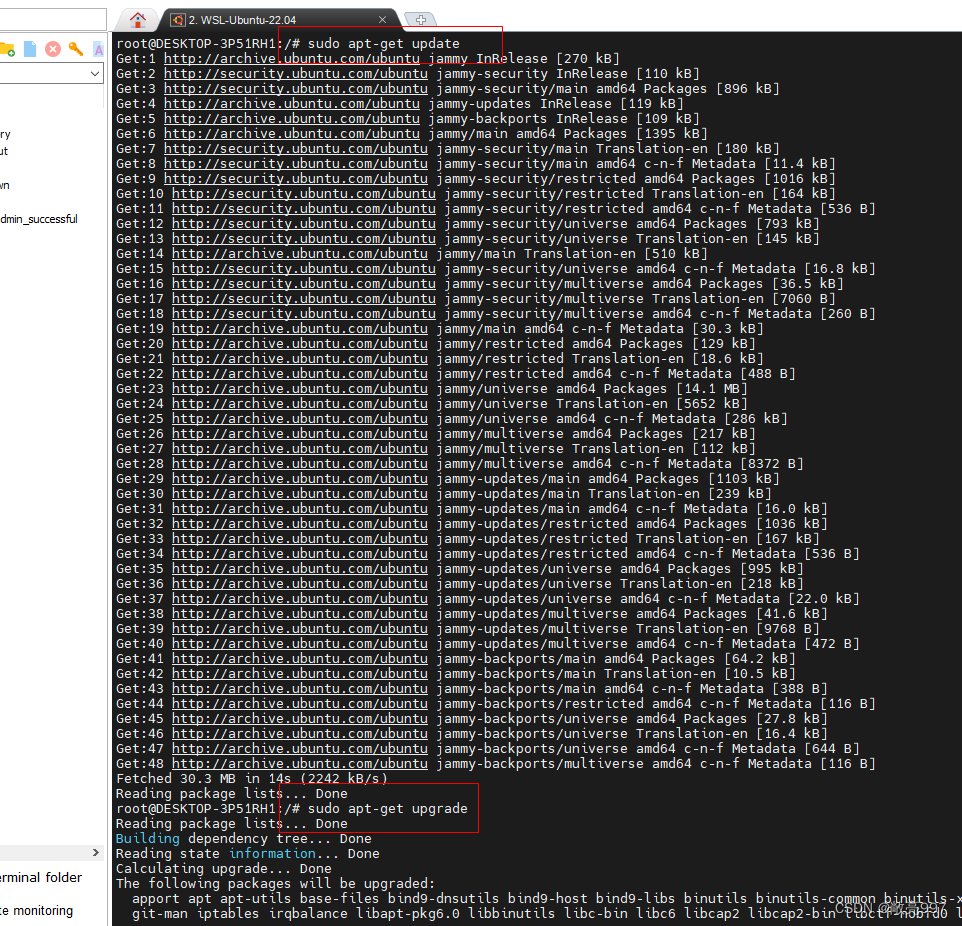Focus the quick connect field at top left
The height and width of the screenshot is (926, 962).
click(x=53, y=19)
